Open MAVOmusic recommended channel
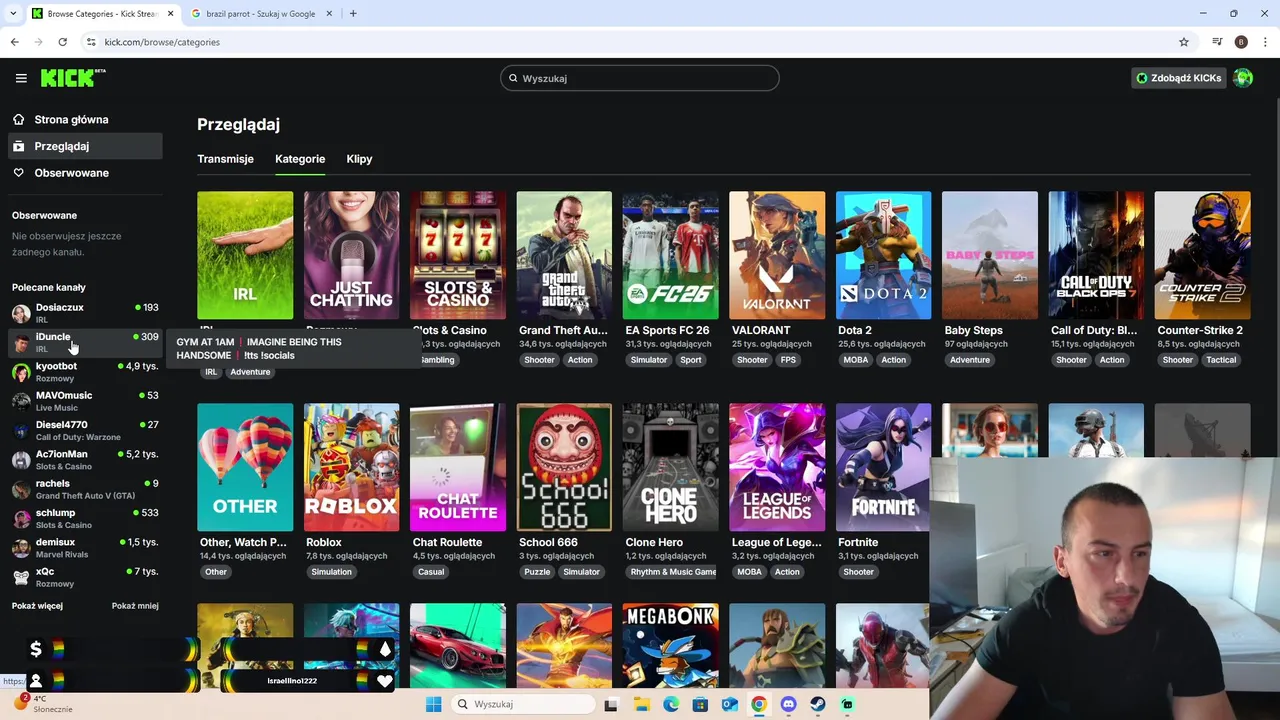The height and width of the screenshot is (720, 1280). coord(84,401)
